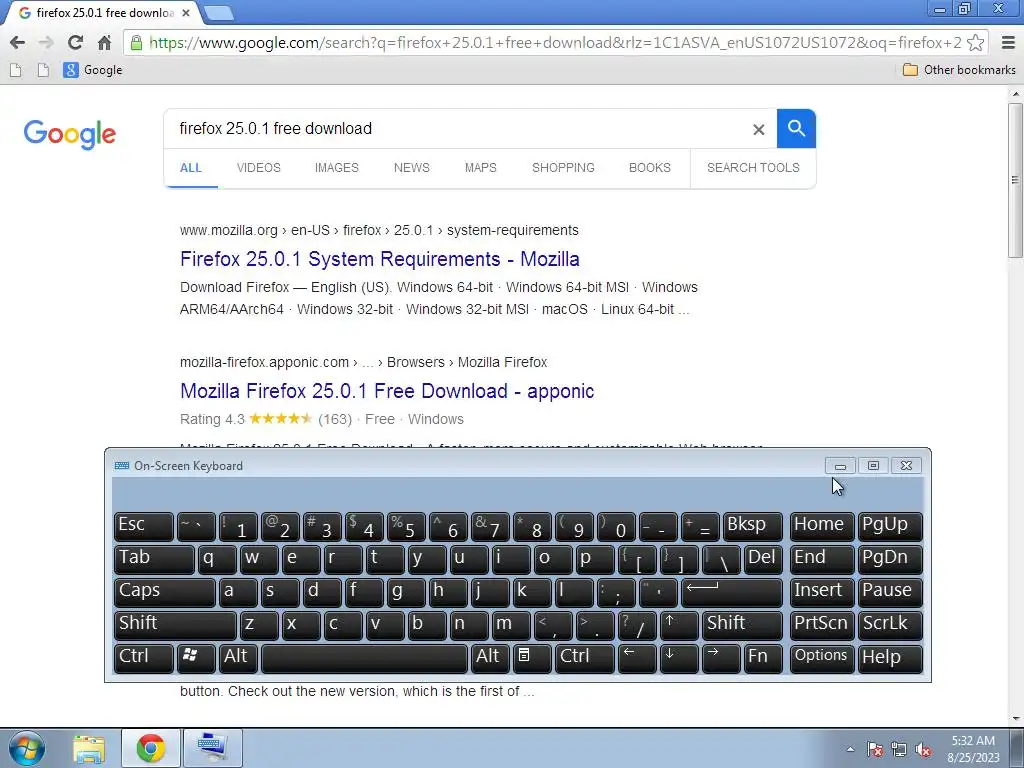Clear the search box with X icon
Image resolution: width=1024 pixels, height=768 pixels.
point(758,129)
